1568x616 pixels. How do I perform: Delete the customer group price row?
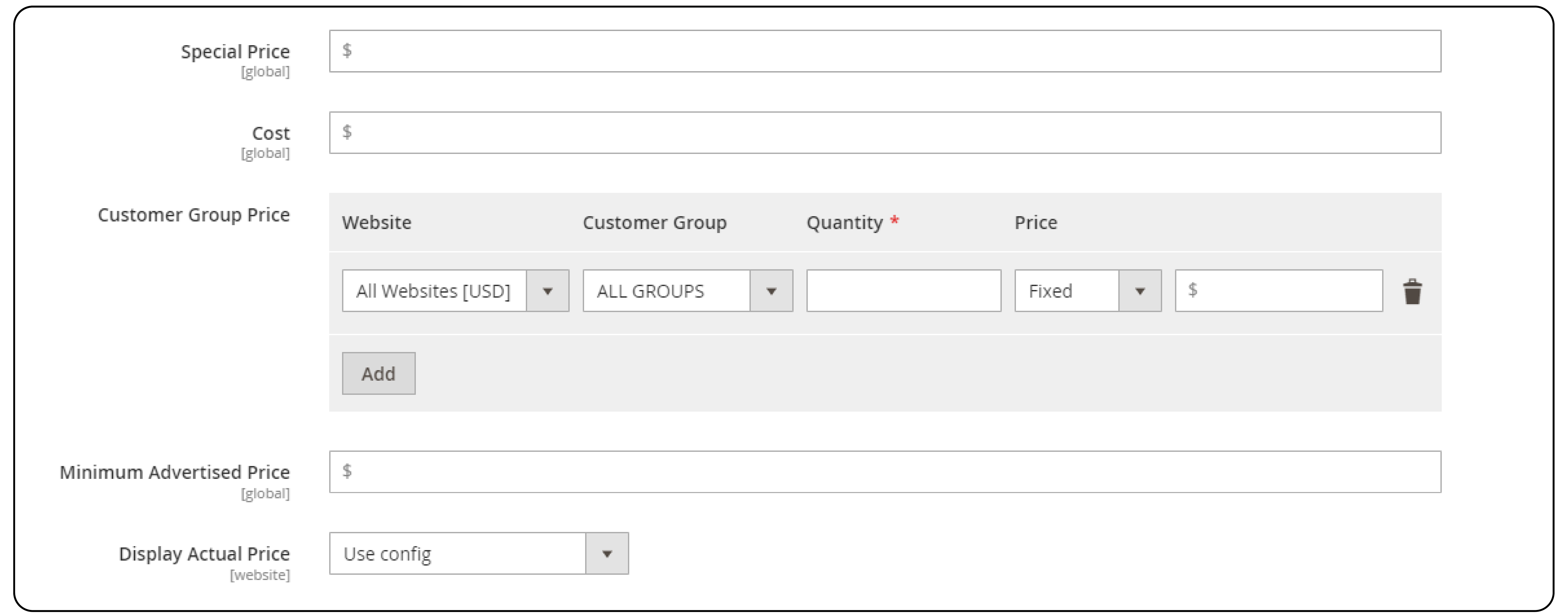tap(1412, 291)
